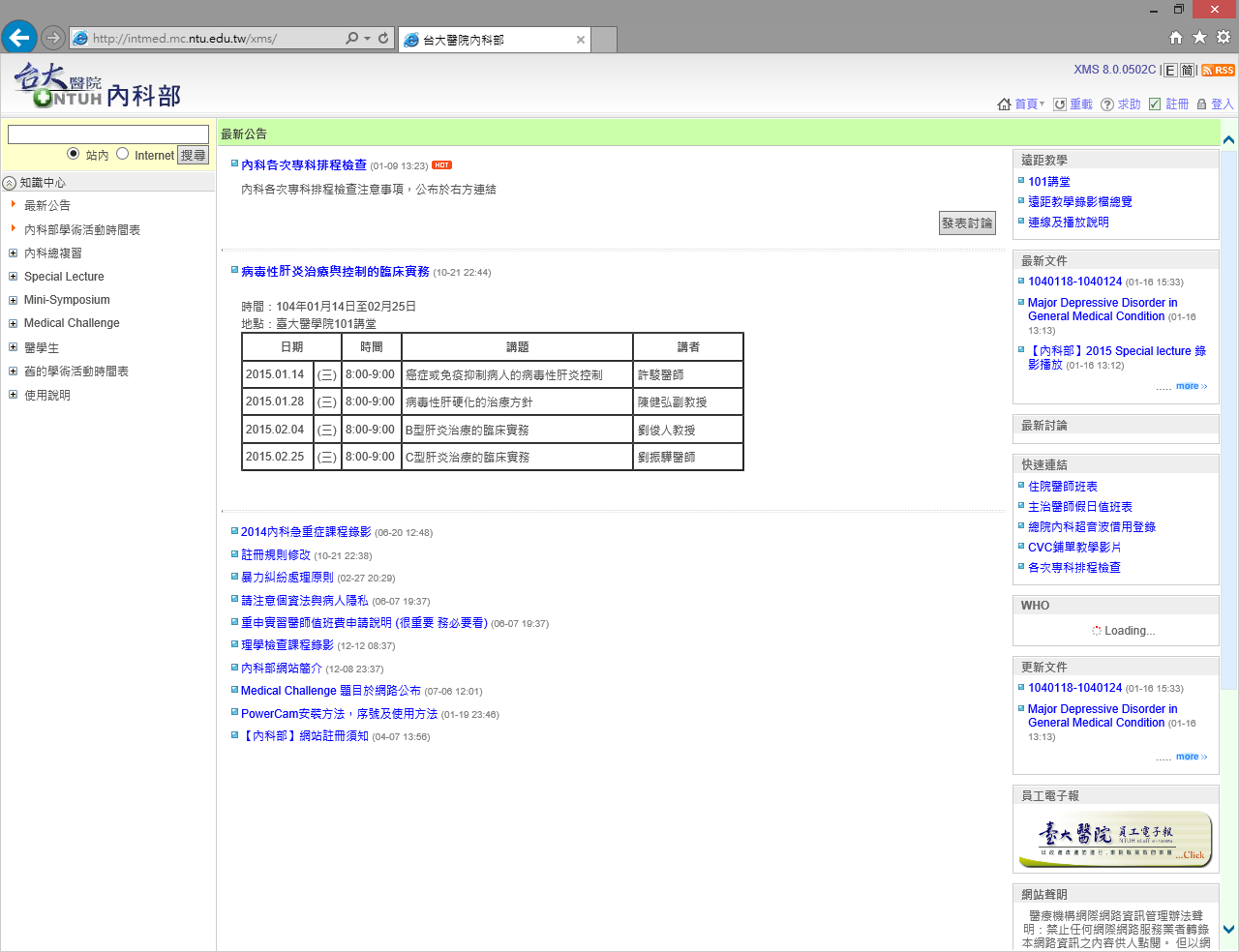The height and width of the screenshot is (952, 1239).
Task: Expand the Medical Challenge tree item
Action: point(14,324)
